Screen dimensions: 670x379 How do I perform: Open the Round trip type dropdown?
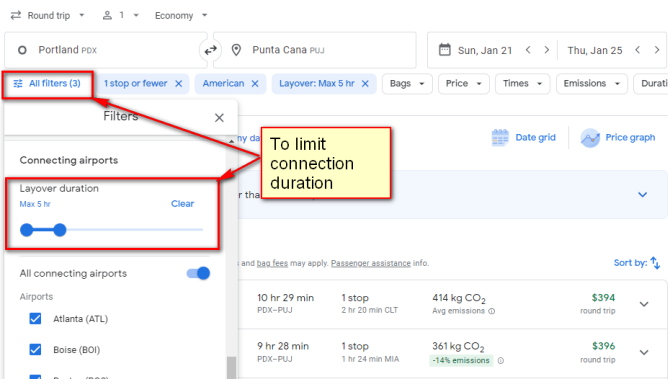(47, 15)
